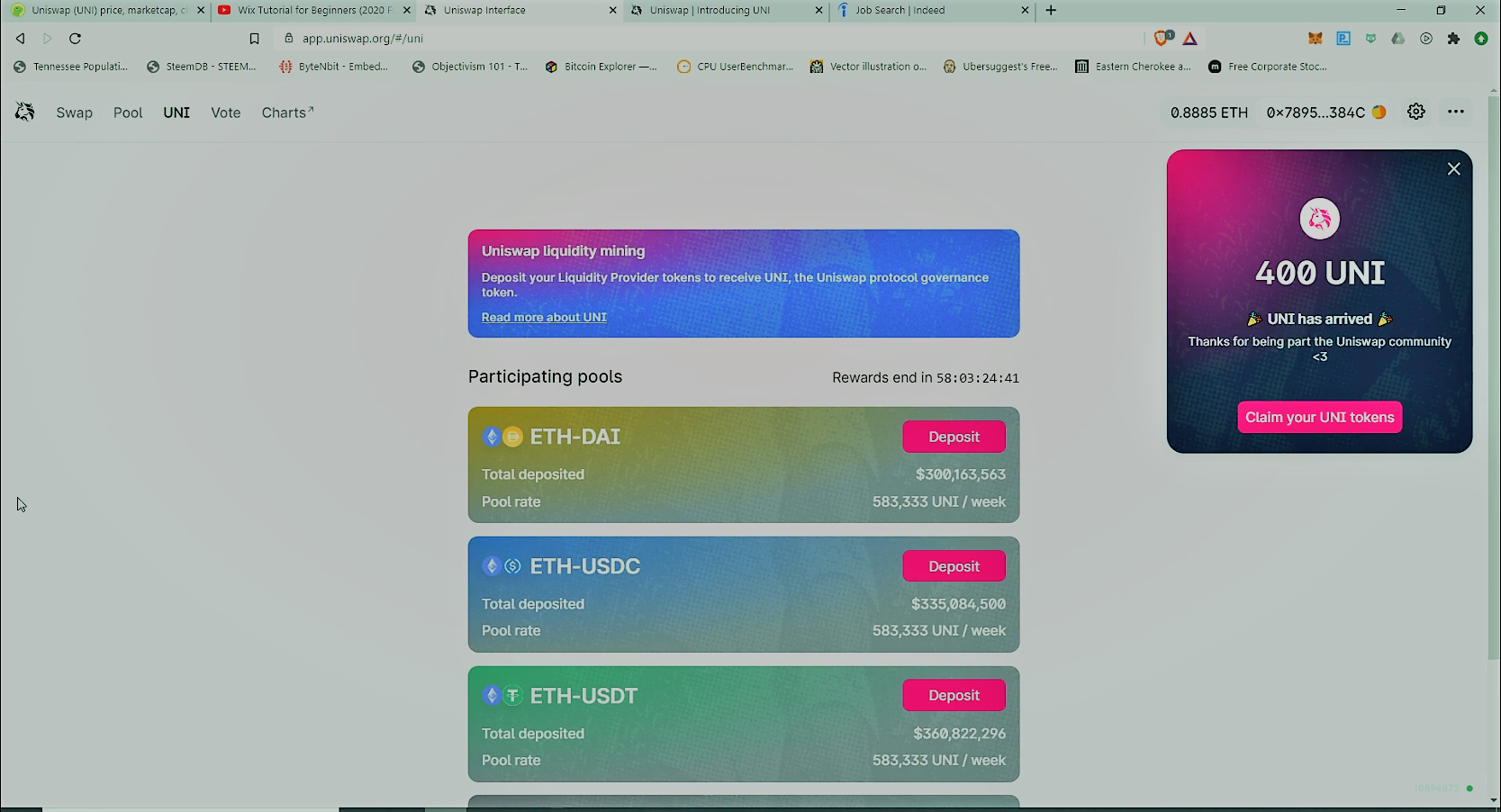Image resolution: width=1501 pixels, height=812 pixels.
Task: Deposit into the ETH-DAI pool
Action: click(954, 437)
